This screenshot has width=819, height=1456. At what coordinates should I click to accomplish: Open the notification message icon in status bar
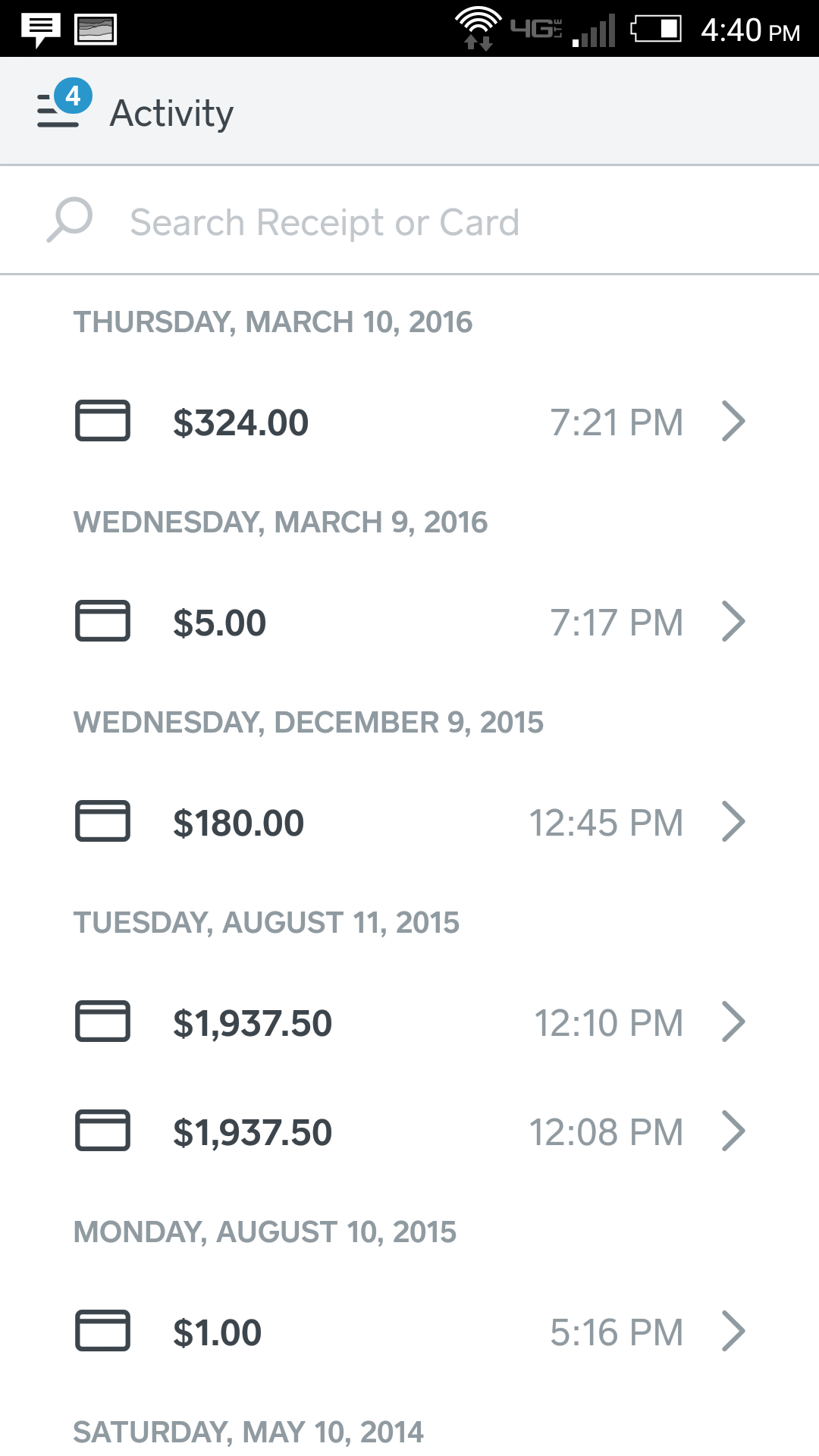tap(40, 30)
